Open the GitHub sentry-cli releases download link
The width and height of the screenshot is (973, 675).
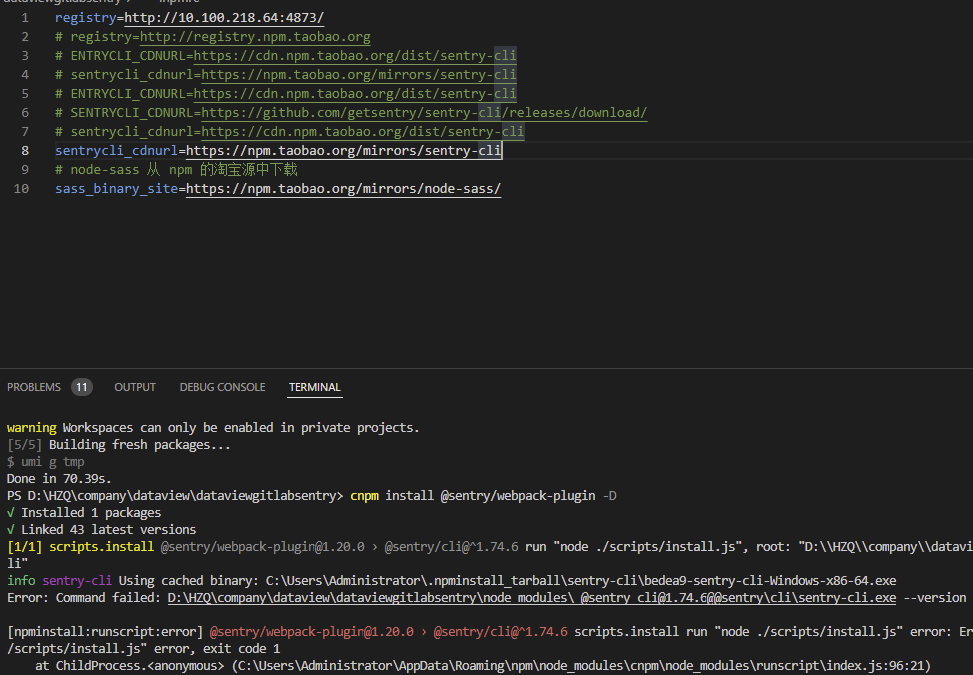pos(420,112)
